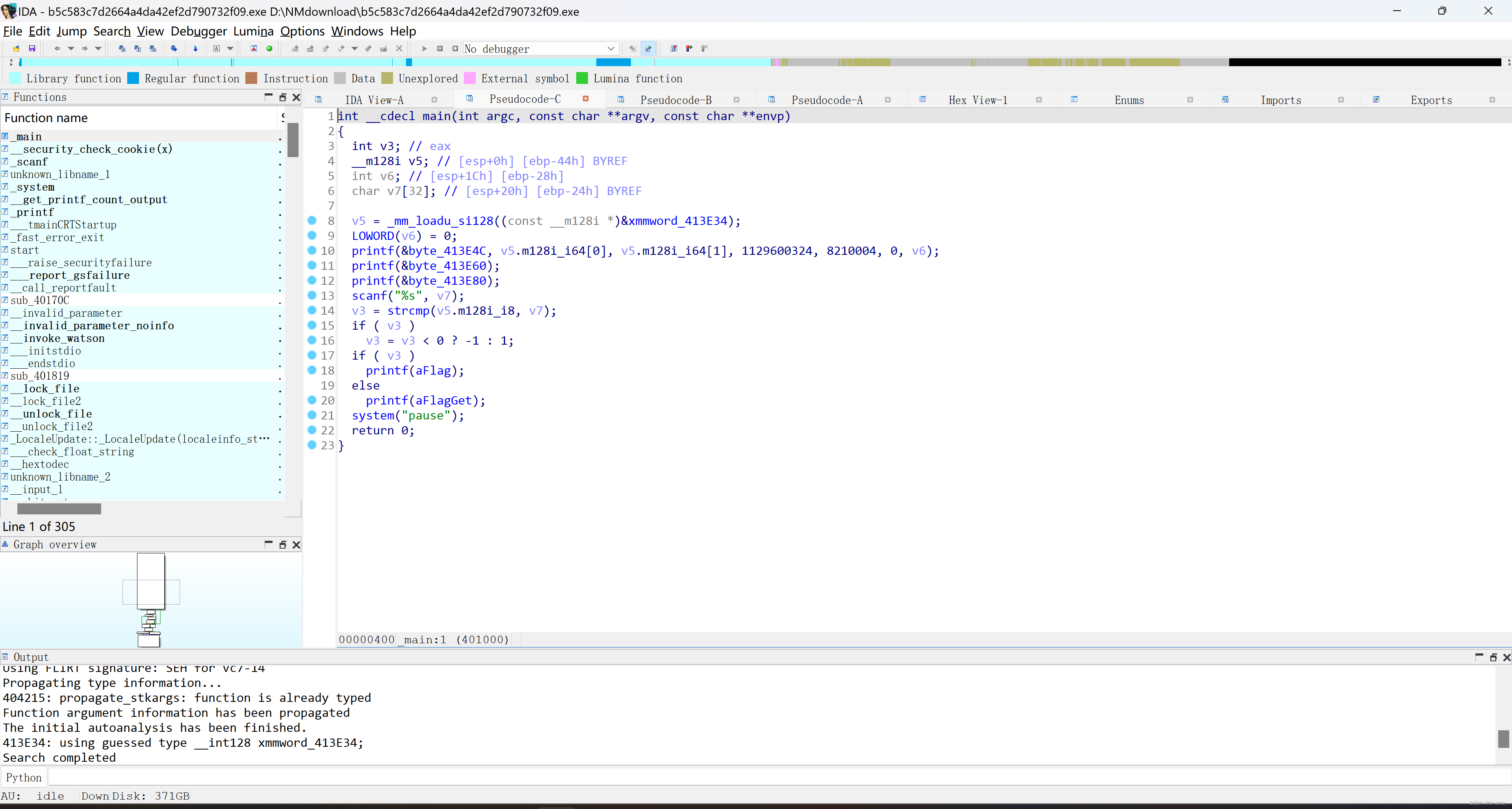The height and width of the screenshot is (809, 1512).
Task: Expand the back navigation history arrow
Action: tap(71, 49)
